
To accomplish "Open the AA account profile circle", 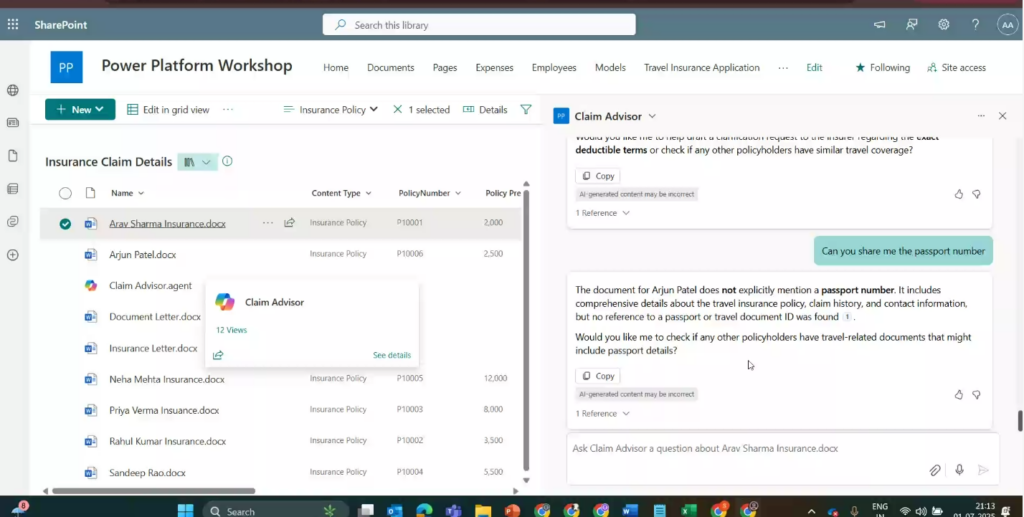I will pyautogui.click(x=1008, y=25).
